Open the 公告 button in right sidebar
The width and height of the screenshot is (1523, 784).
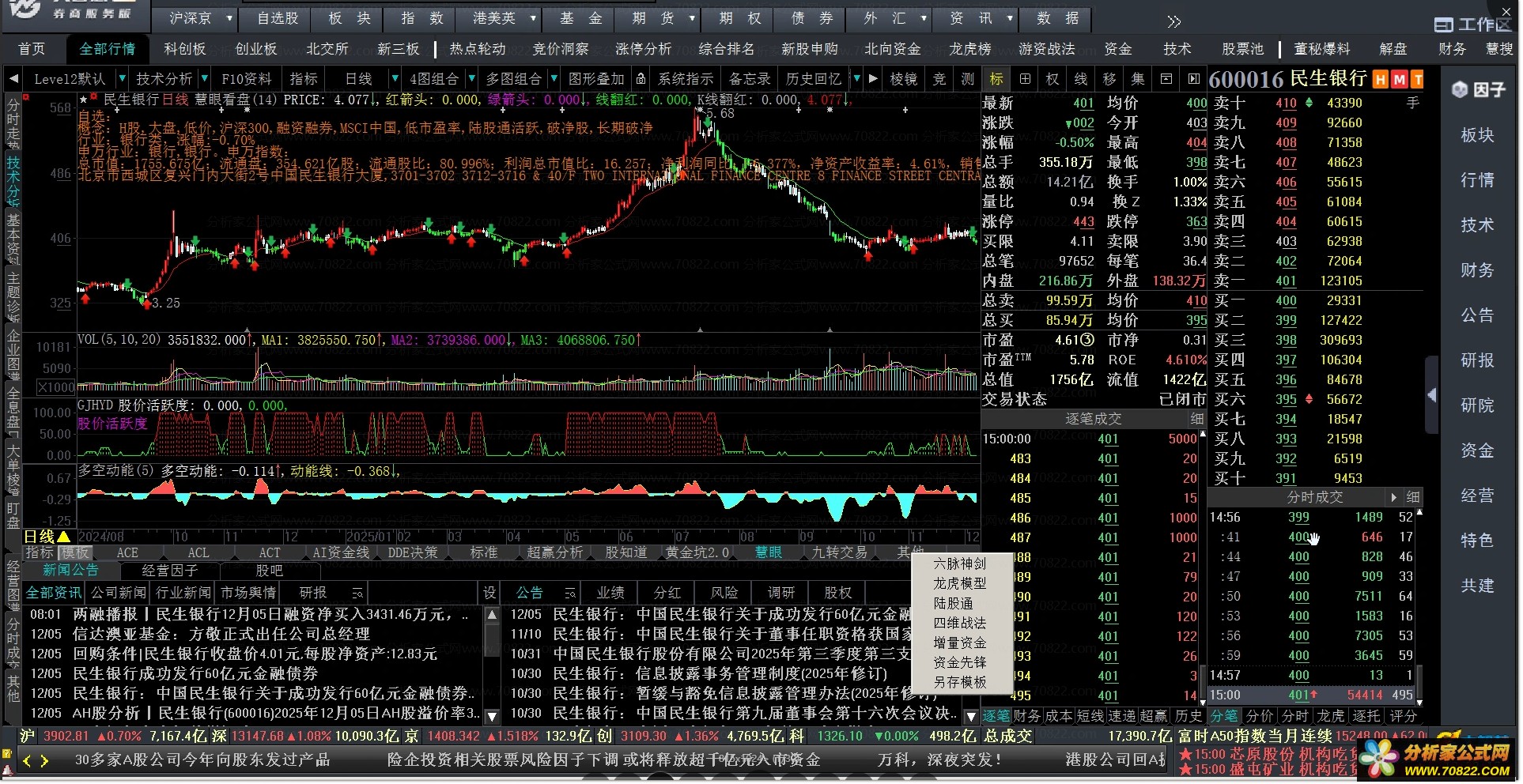click(1477, 315)
